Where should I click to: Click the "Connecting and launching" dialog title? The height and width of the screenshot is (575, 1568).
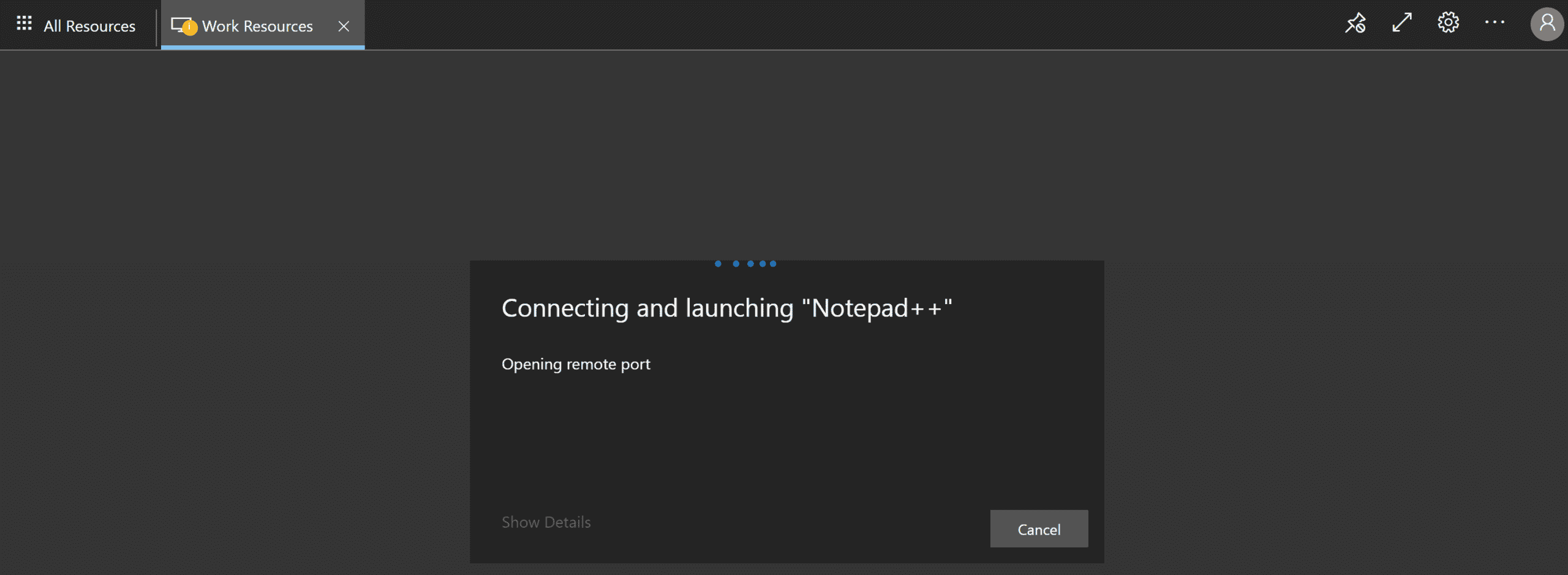point(726,308)
